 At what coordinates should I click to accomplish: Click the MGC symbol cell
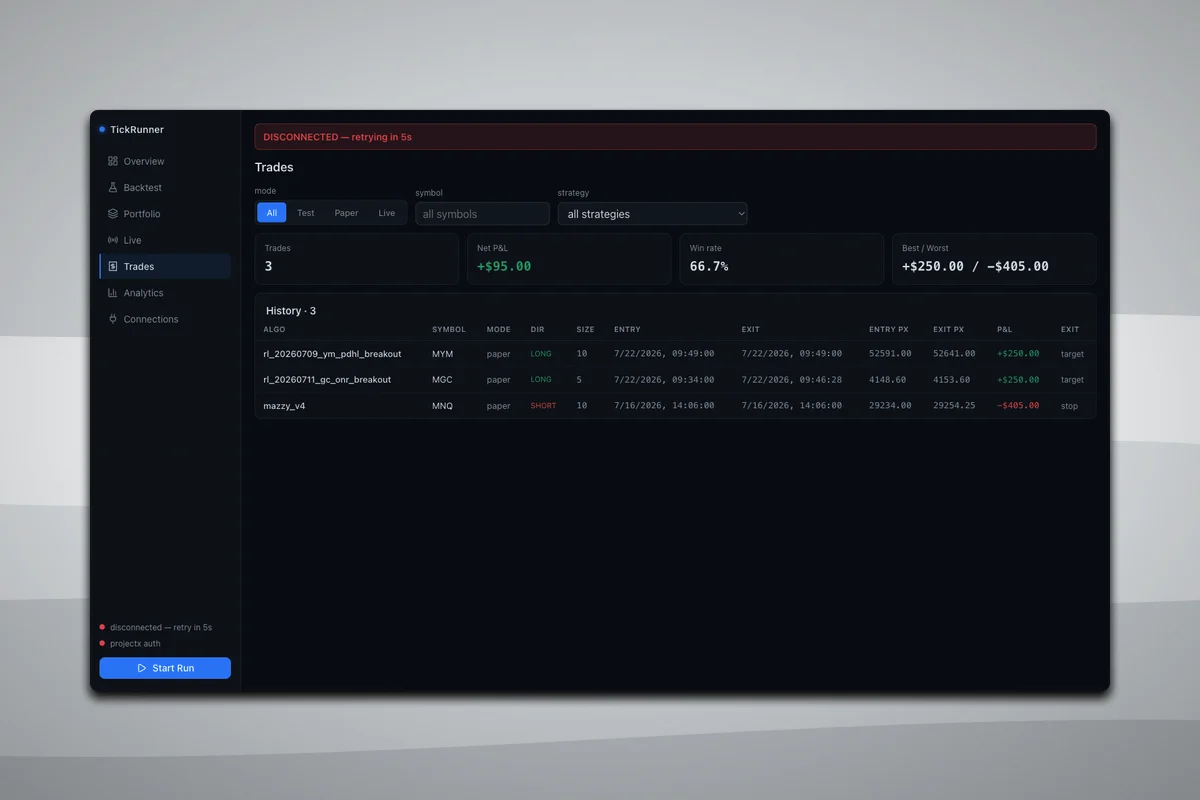(442, 380)
